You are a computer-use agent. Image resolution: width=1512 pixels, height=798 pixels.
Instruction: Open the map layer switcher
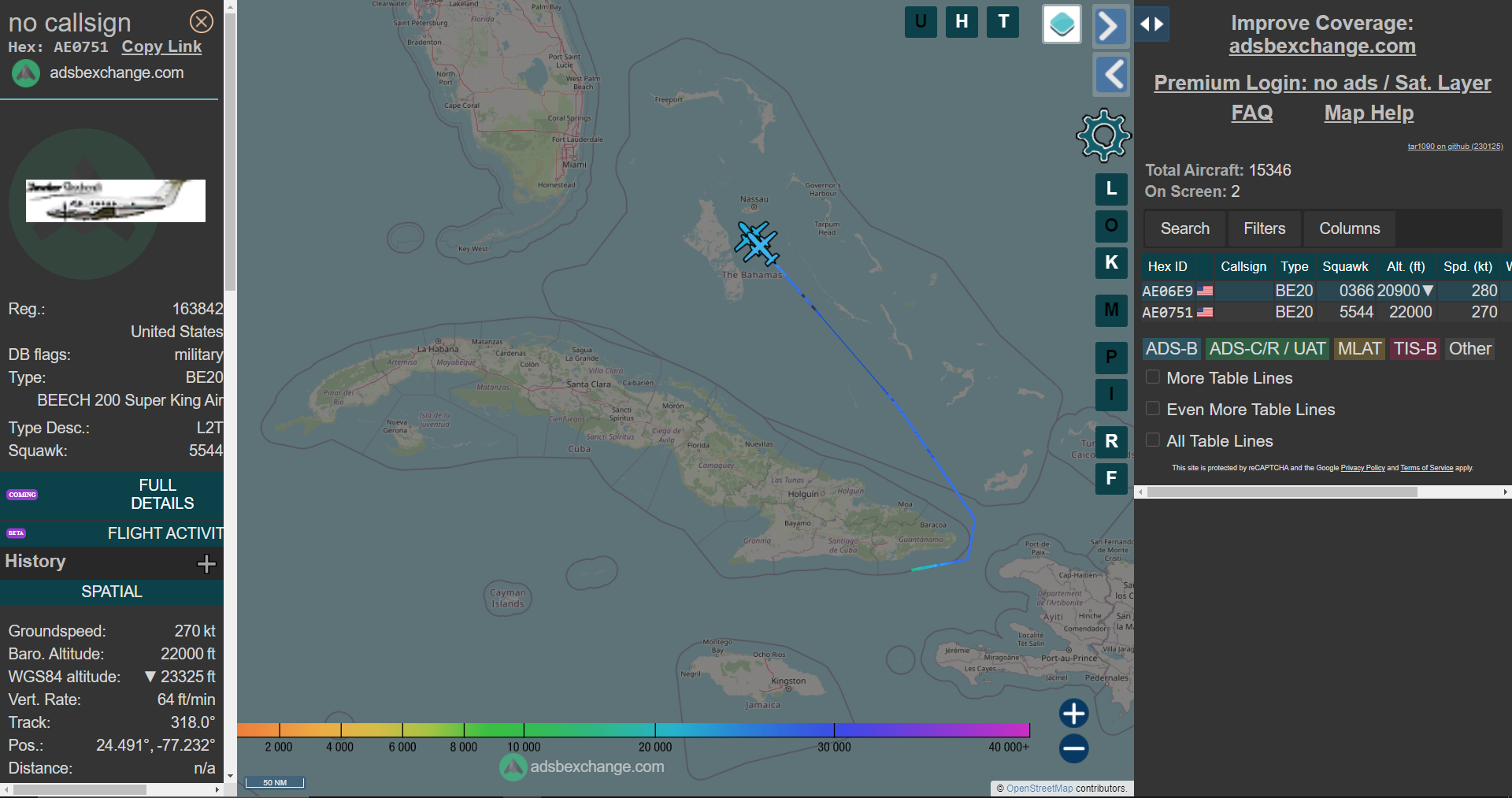coord(1062,24)
